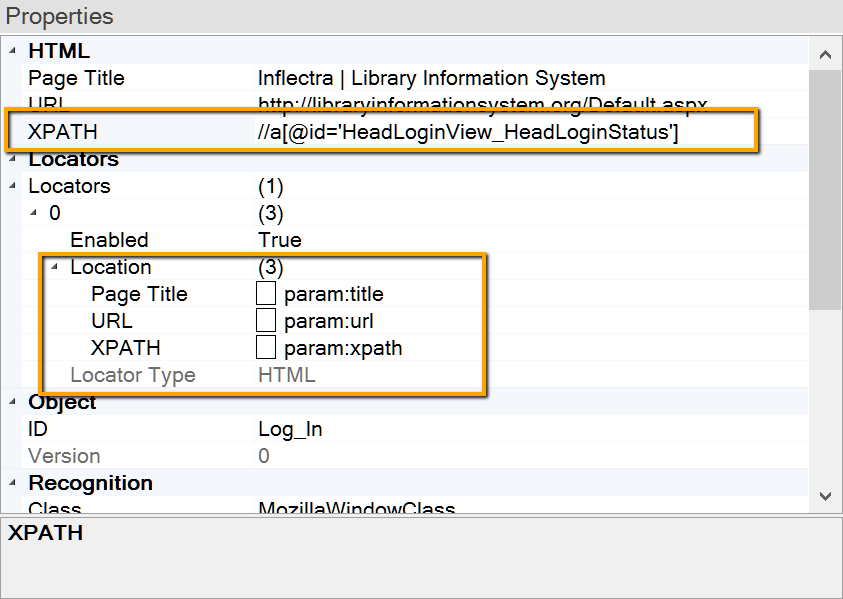843x599 pixels.
Task: Collapse the HTML category section
Action: click(x=13, y=51)
